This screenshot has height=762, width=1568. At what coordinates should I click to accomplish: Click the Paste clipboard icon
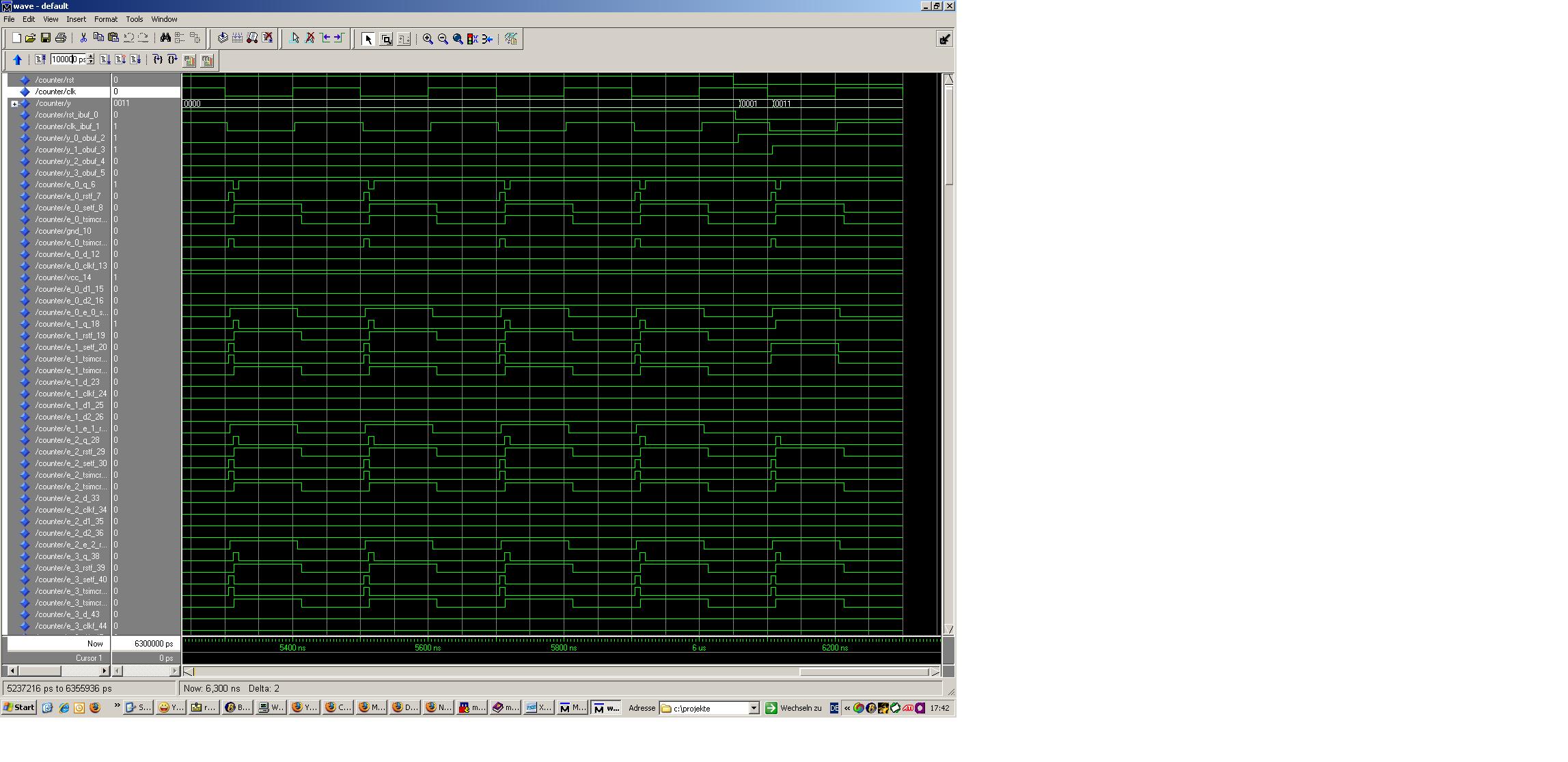[x=113, y=38]
